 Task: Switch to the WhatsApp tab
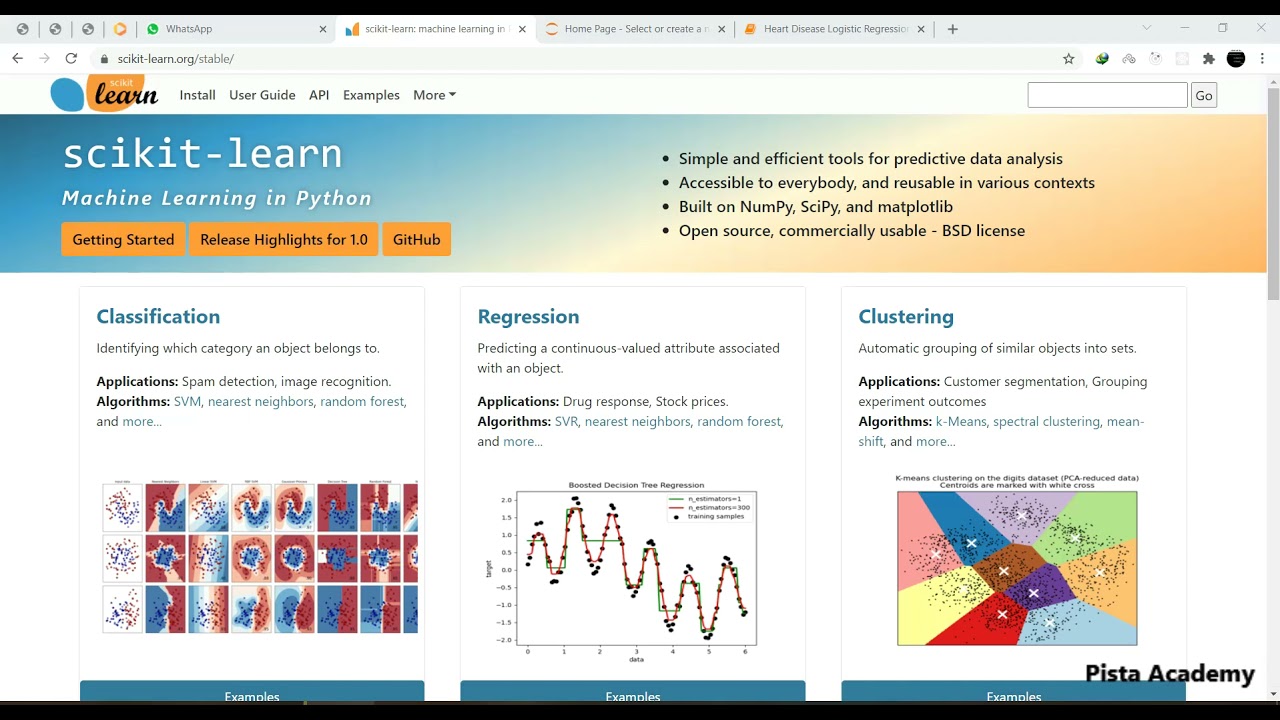pos(236,29)
